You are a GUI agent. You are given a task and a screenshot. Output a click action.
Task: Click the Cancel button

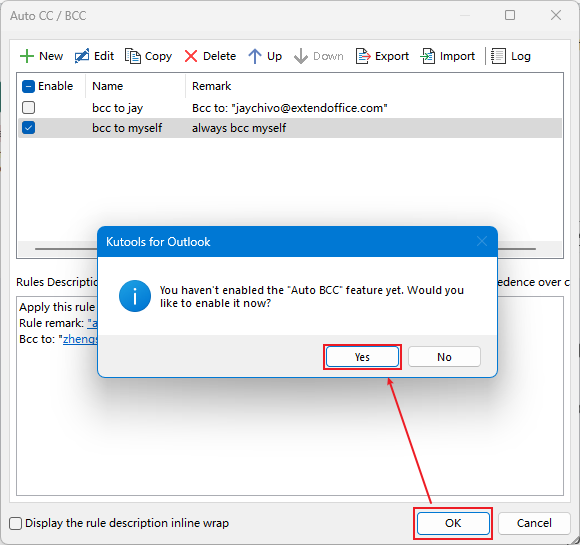click(x=534, y=523)
